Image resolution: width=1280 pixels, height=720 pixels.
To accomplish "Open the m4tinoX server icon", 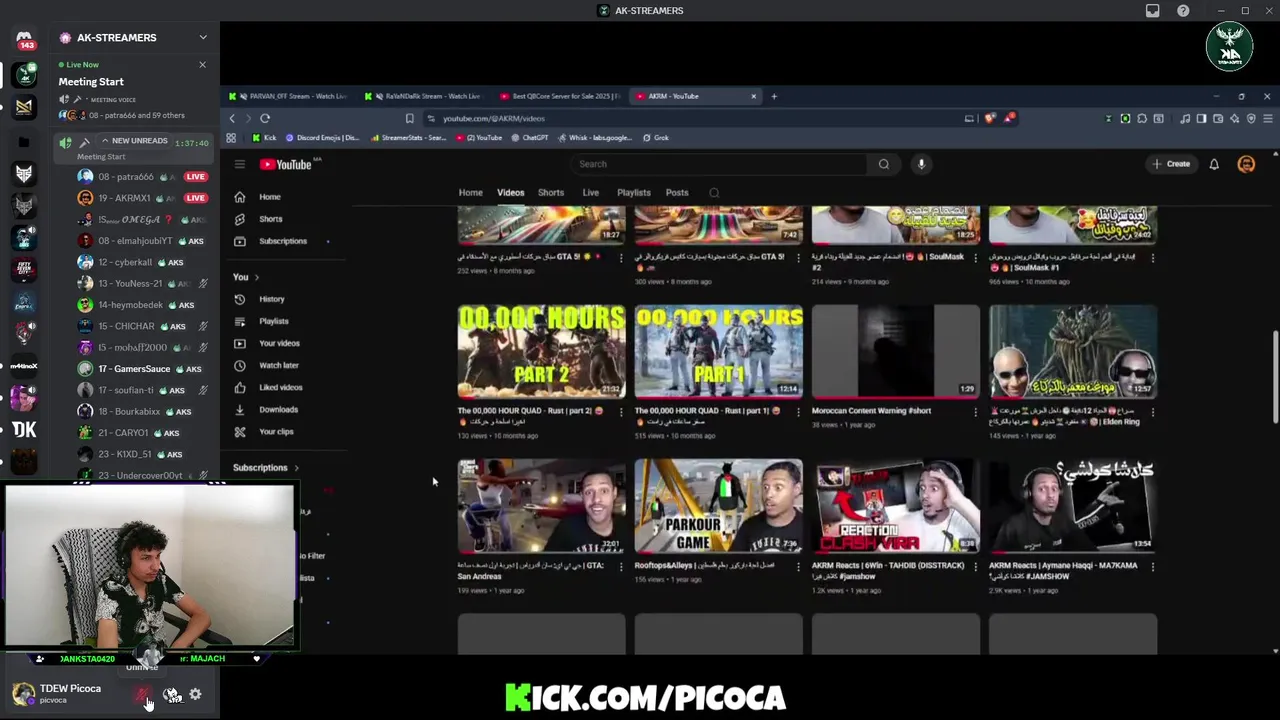I will [24, 366].
